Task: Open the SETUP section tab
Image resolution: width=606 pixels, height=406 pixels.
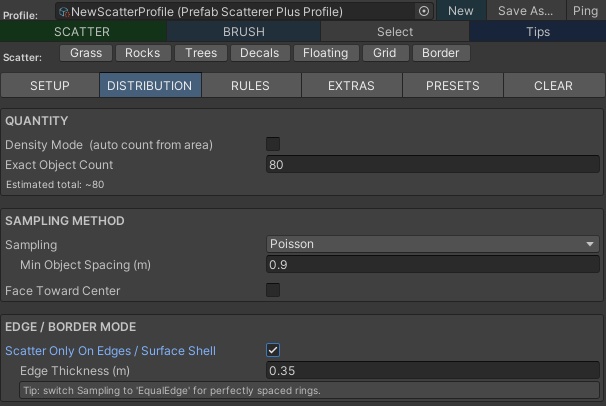Action: point(50,85)
